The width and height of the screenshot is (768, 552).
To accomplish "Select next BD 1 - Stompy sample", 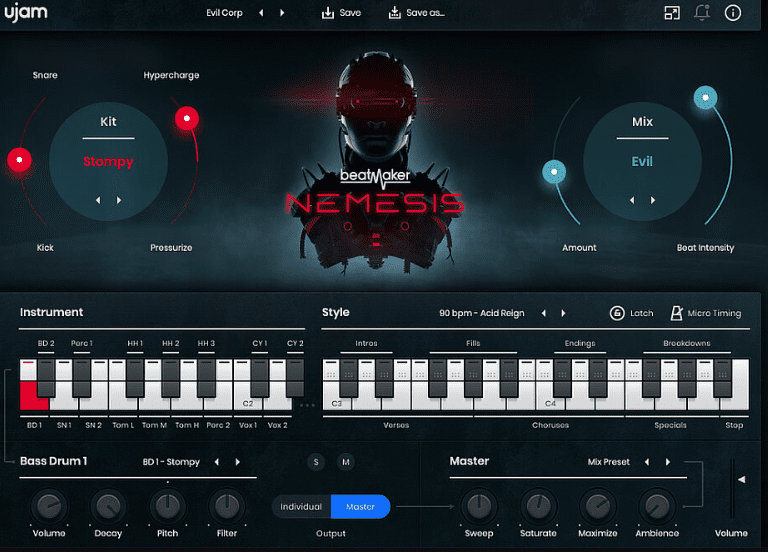I will (x=238, y=462).
